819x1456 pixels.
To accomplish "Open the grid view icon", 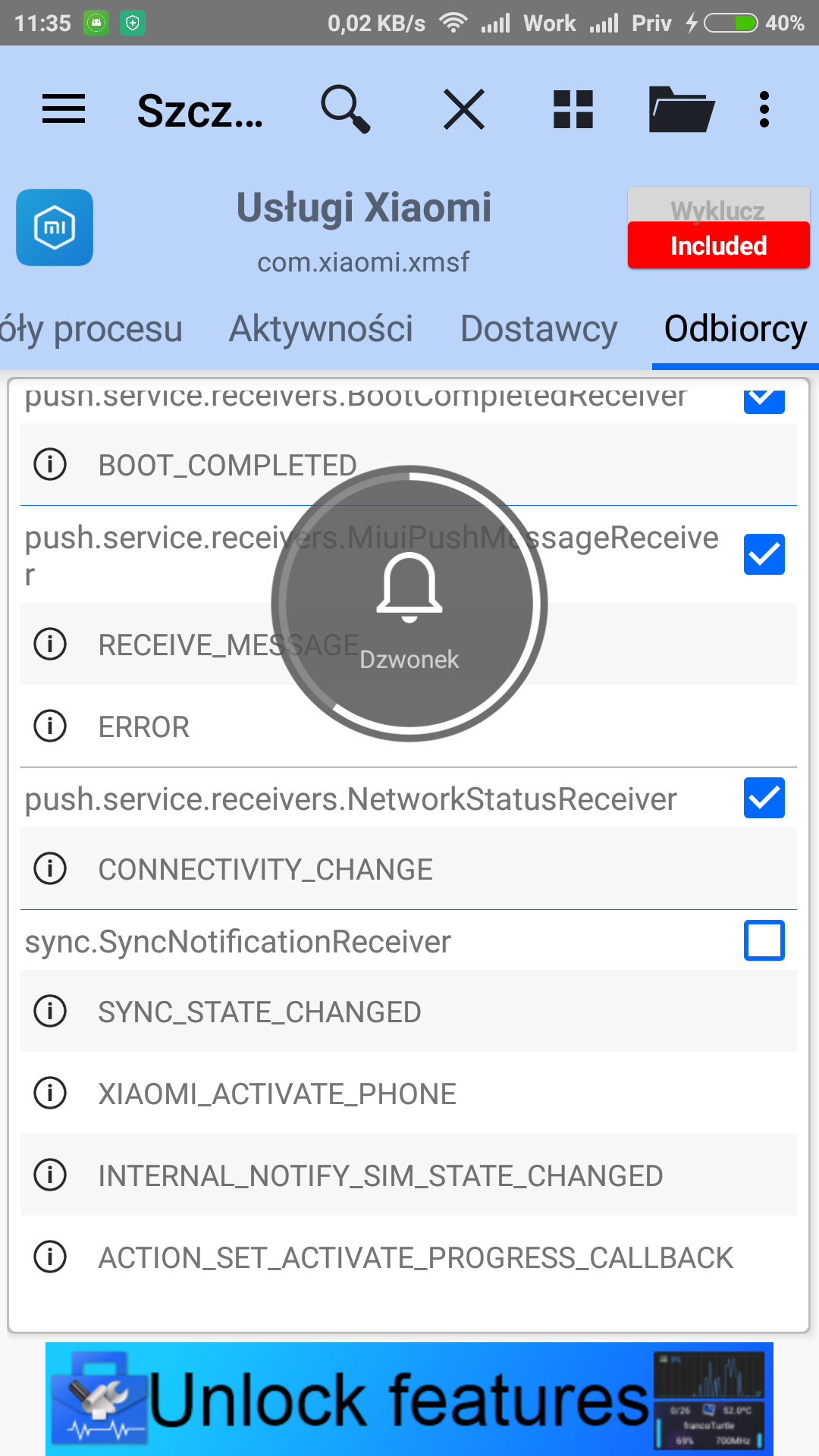I will click(x=573, y=109).
